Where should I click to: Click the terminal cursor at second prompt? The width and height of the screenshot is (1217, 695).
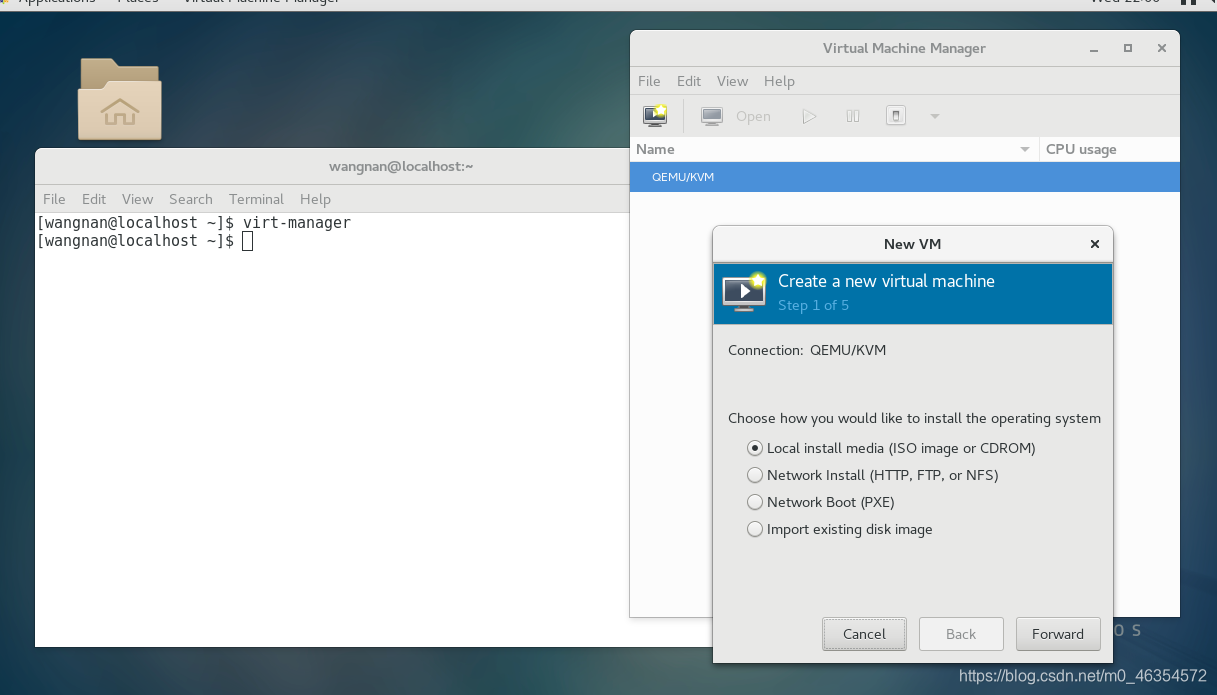pyautogui.click(x=248, y=241)
